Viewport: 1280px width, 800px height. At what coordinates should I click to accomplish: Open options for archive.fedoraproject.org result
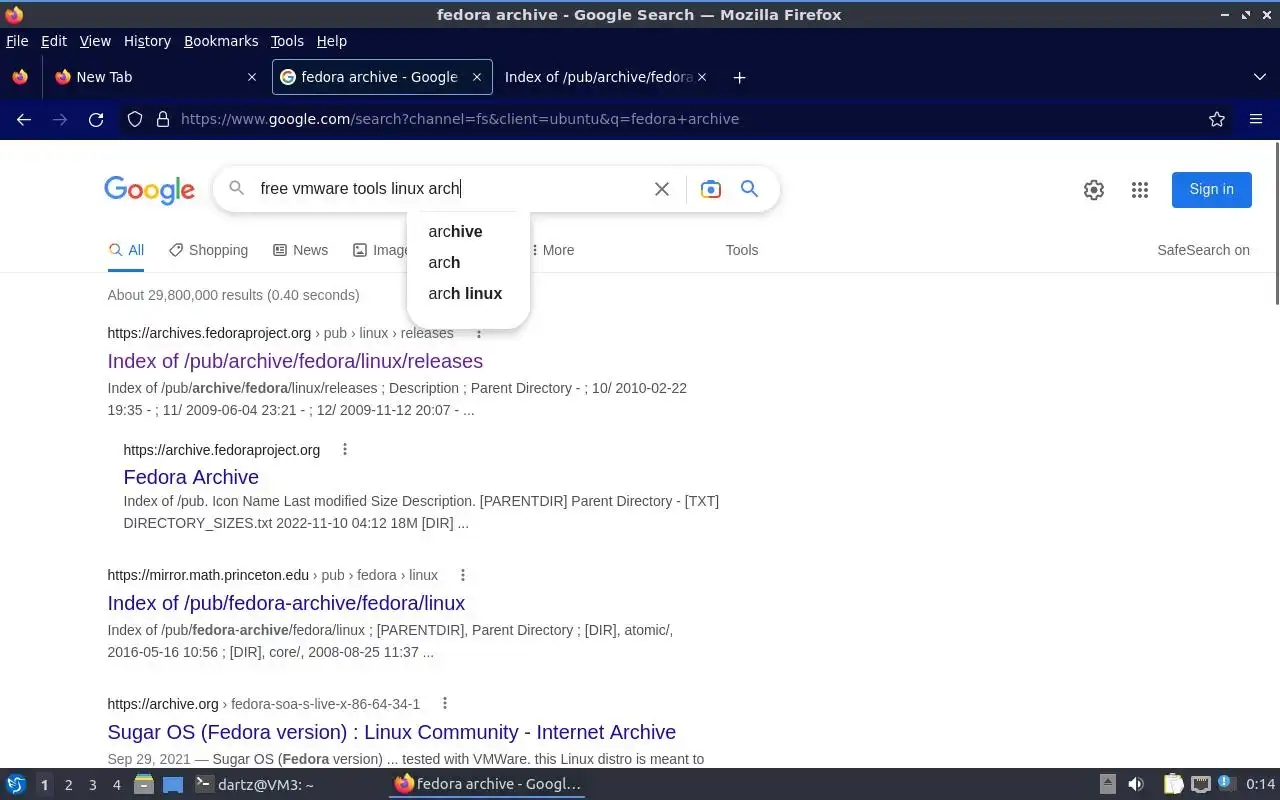point(345,449)
